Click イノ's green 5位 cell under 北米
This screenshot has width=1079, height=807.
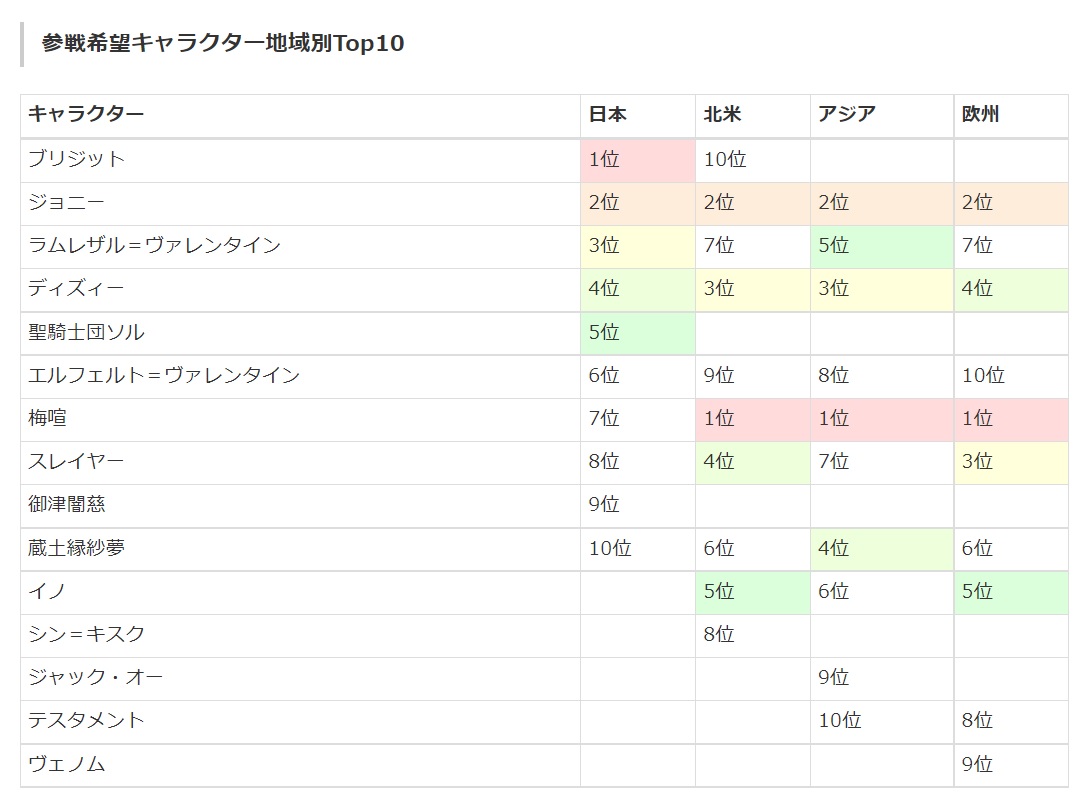coord(752,592)
